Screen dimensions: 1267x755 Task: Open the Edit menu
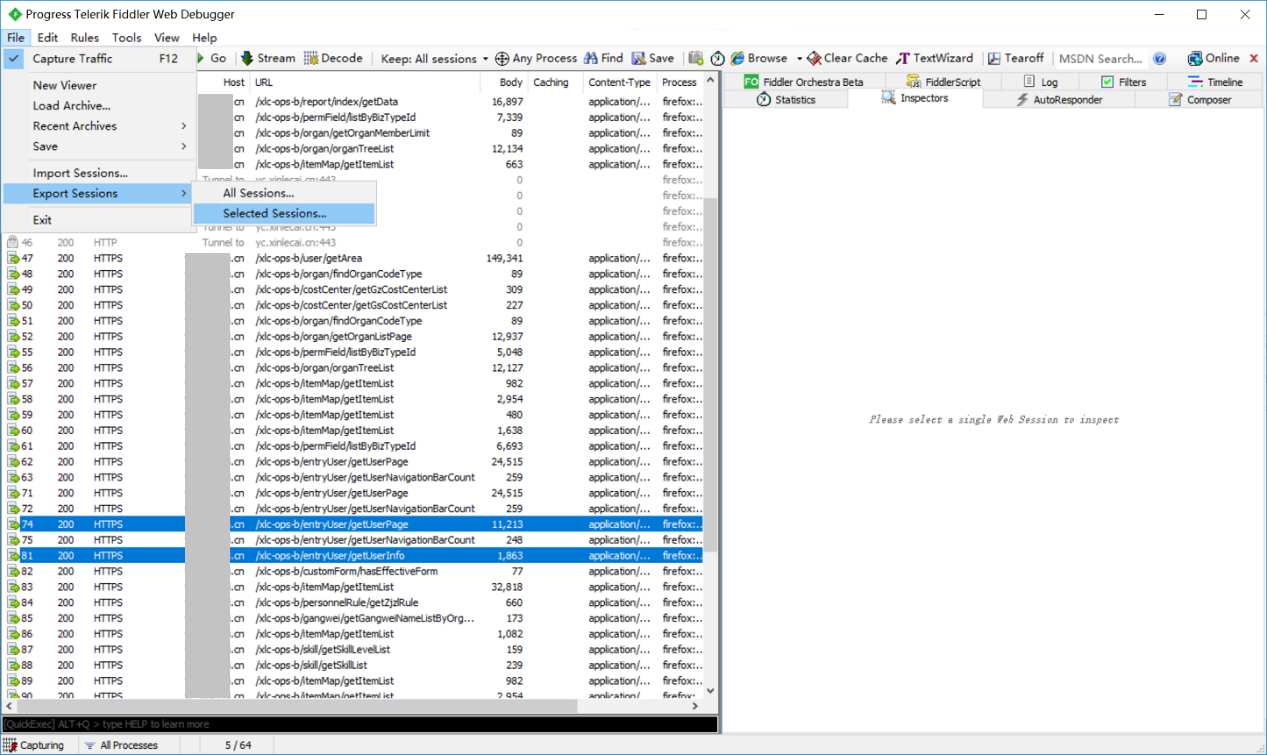pyautogui.click(x=48, y=38)
